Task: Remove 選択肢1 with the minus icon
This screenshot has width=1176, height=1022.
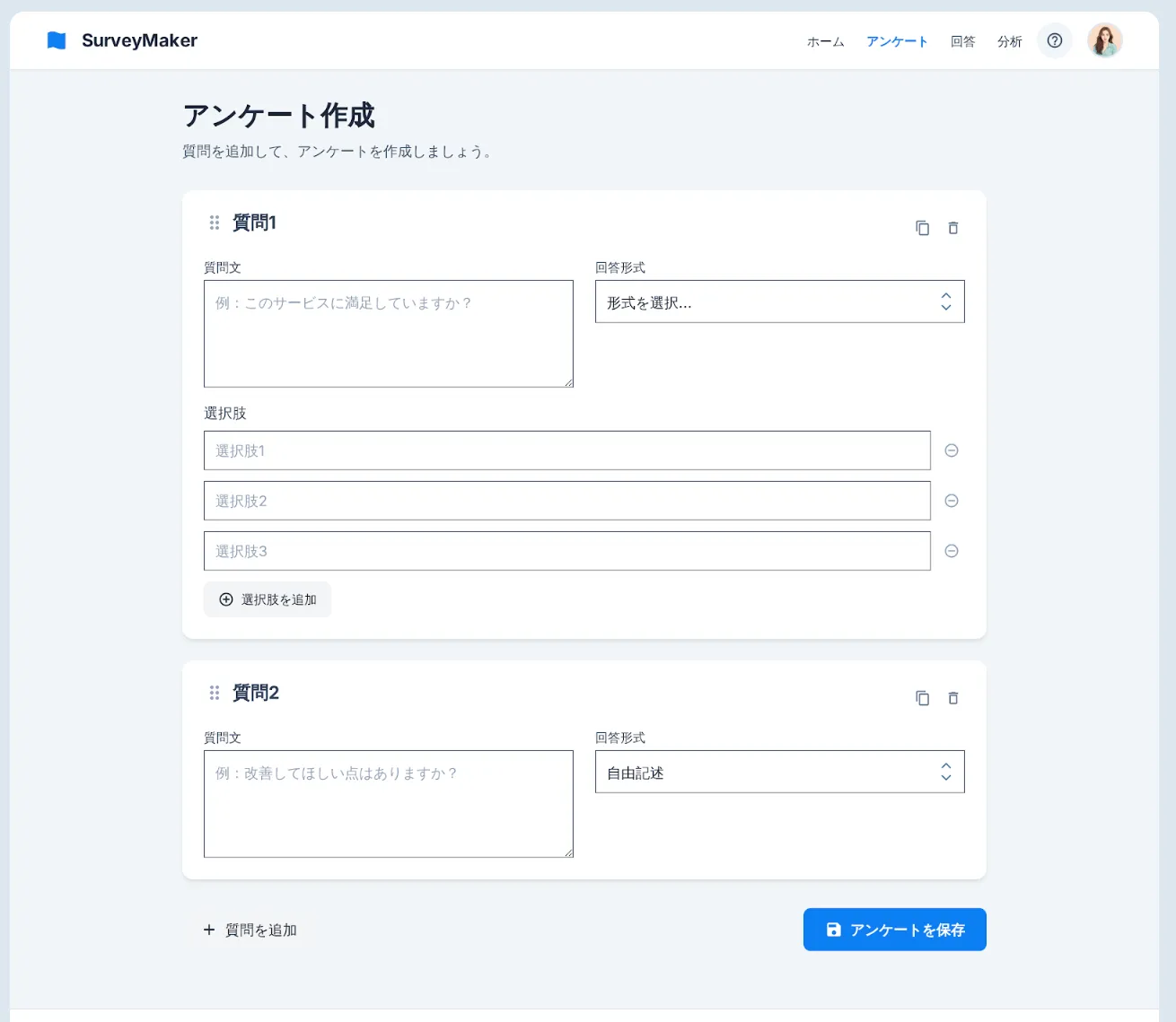Action: tap(952, 450)
